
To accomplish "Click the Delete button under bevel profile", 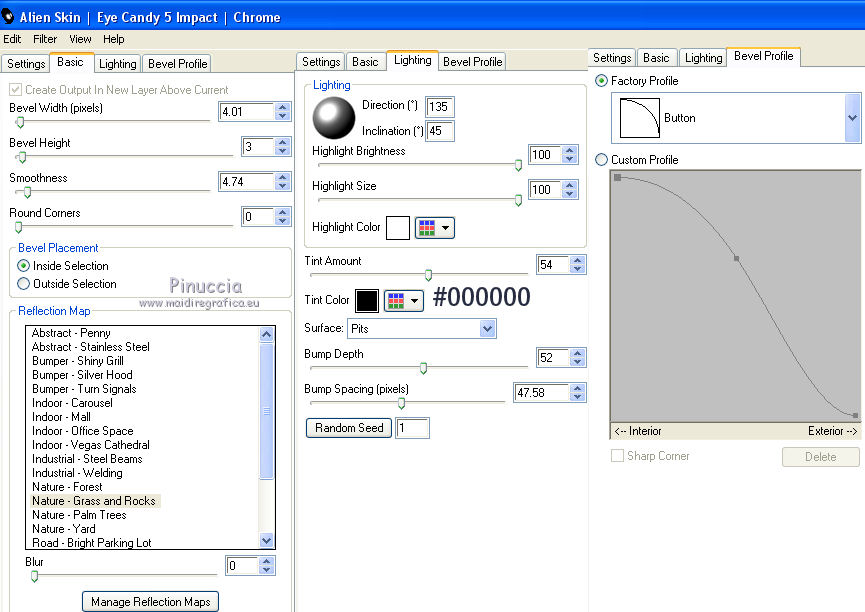I will pyautogui.click(x=820, y=456).
